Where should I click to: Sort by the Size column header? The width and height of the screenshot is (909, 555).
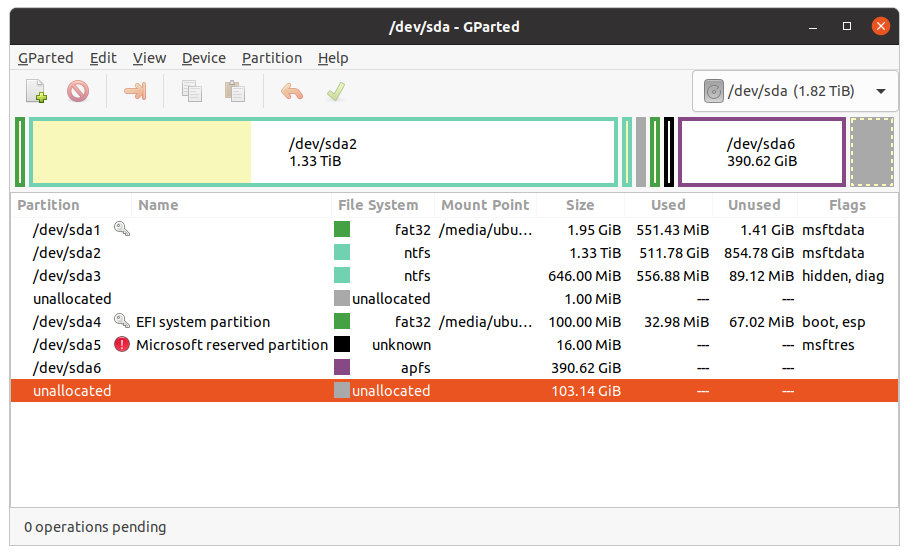[580, 205]
